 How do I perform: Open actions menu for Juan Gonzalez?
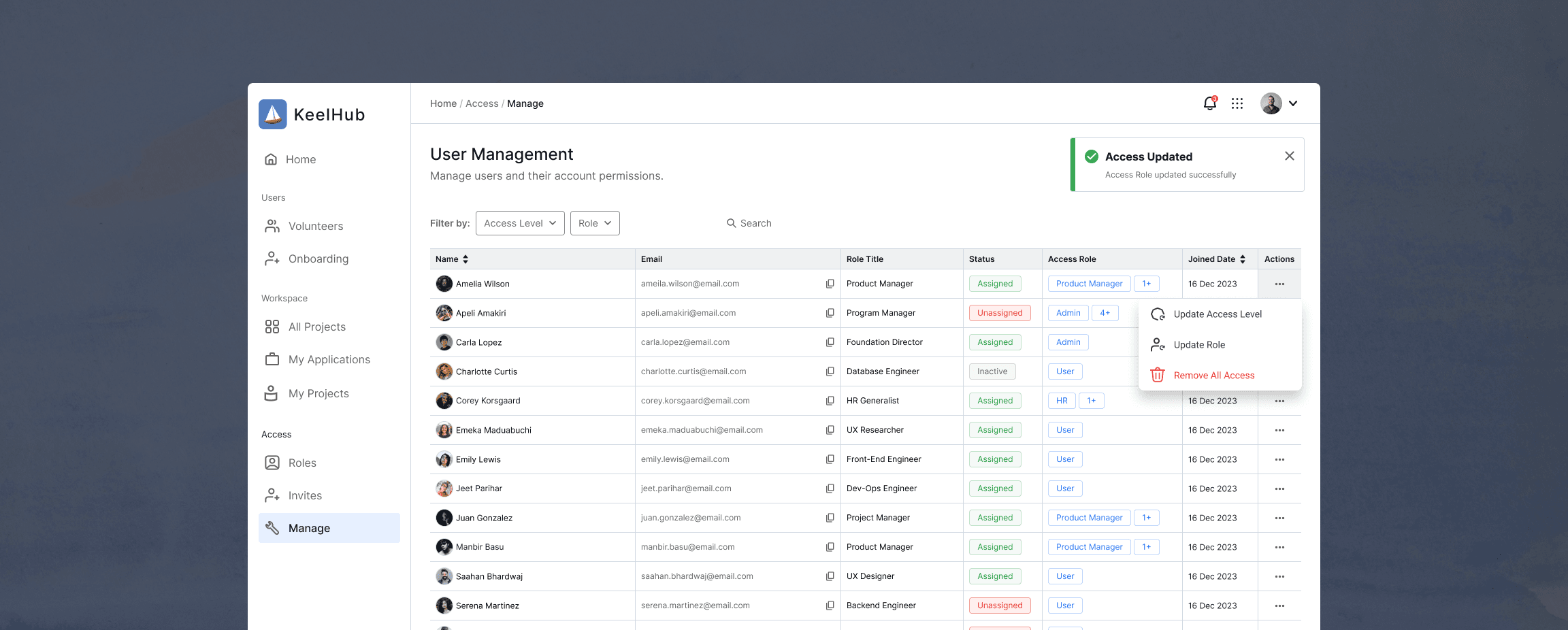(x=1279, y=518)
